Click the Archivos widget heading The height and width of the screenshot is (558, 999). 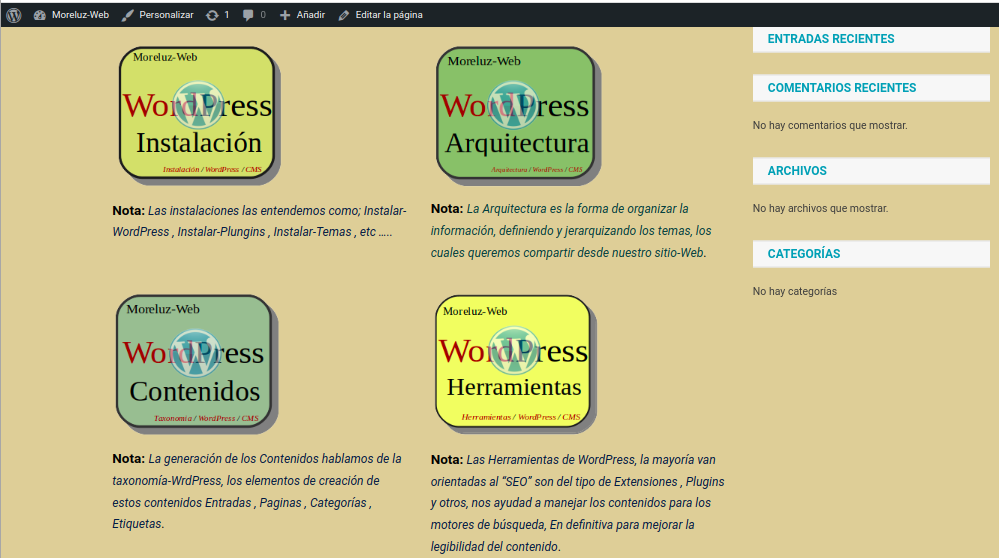point(797,171)
